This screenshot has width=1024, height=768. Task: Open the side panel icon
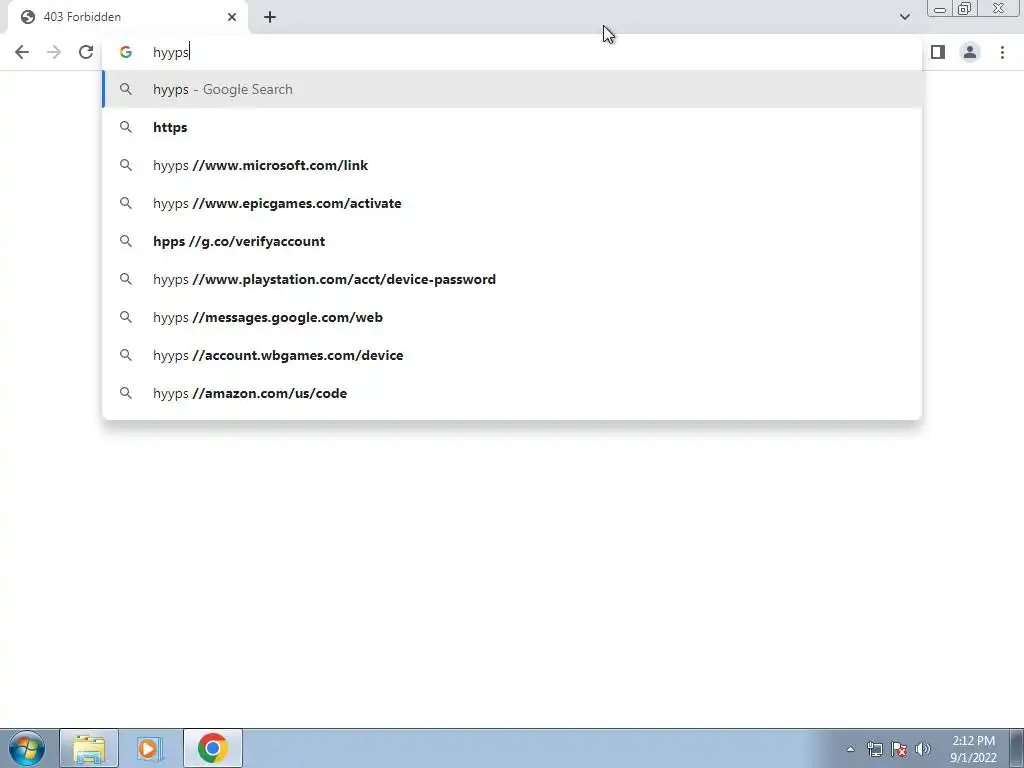coord(938,52)
